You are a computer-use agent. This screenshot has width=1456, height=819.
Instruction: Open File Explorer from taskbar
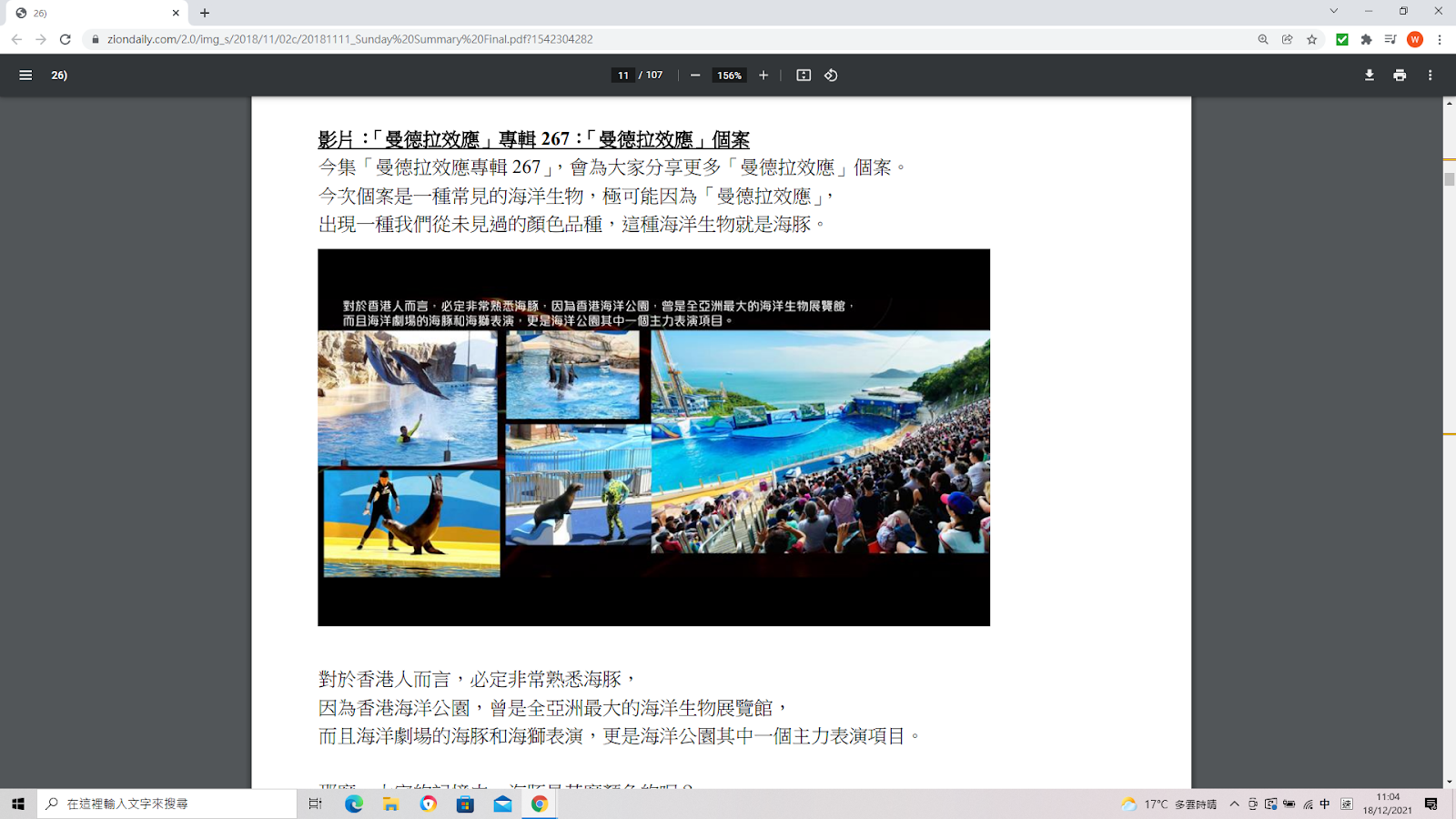(391, 804)
